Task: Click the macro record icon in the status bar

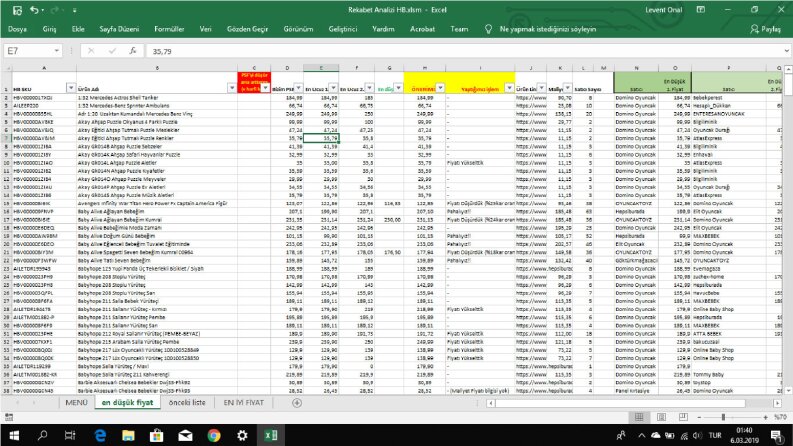Action: pyautogui.click(x=9, y=417)
